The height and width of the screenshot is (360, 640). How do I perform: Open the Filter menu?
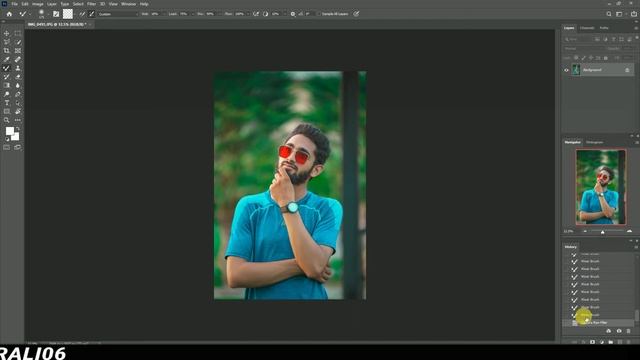click(x=91, y=4)
